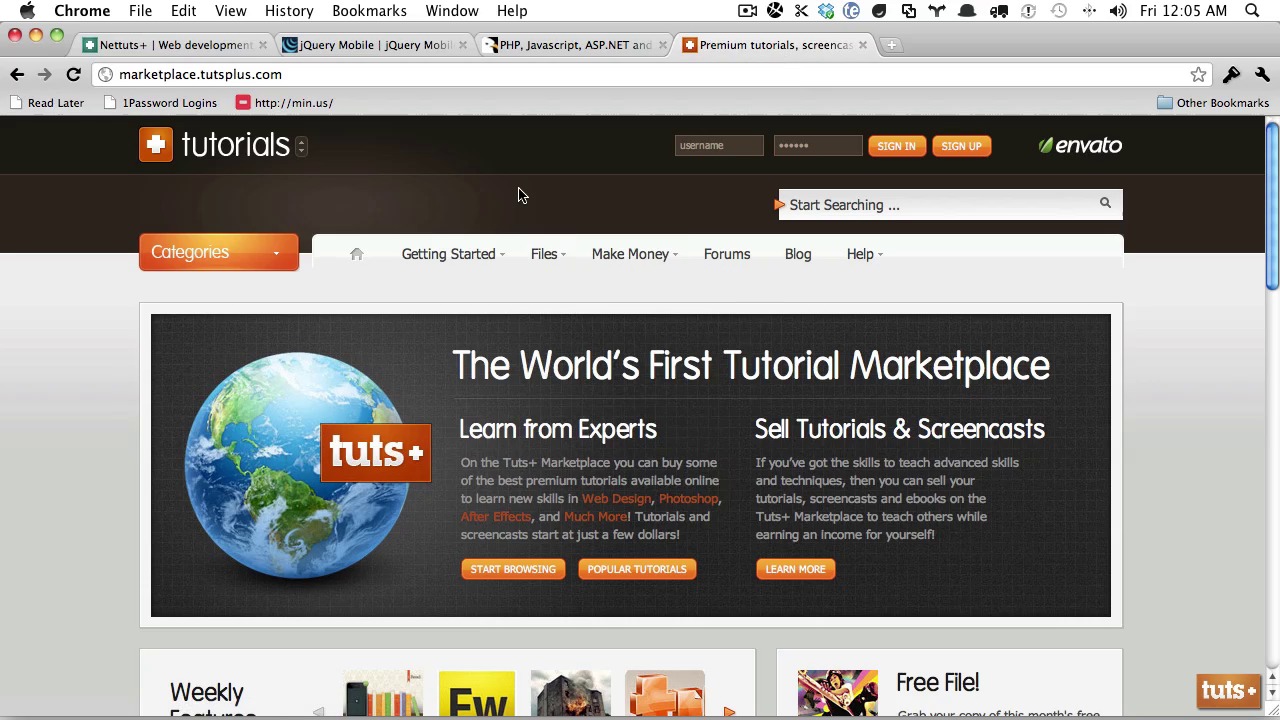Open the Chrome wrench settings menu

[x=1262, y=74]
